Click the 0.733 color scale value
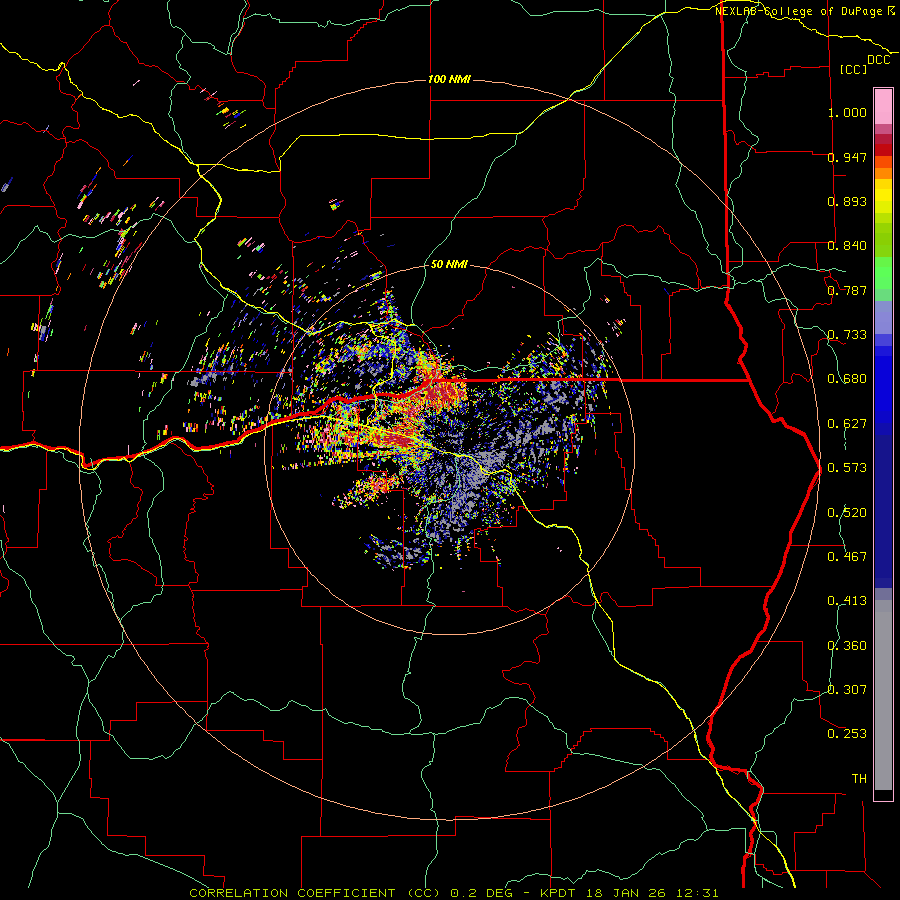This screenshot has width=900, height=900. pos(847,335)
